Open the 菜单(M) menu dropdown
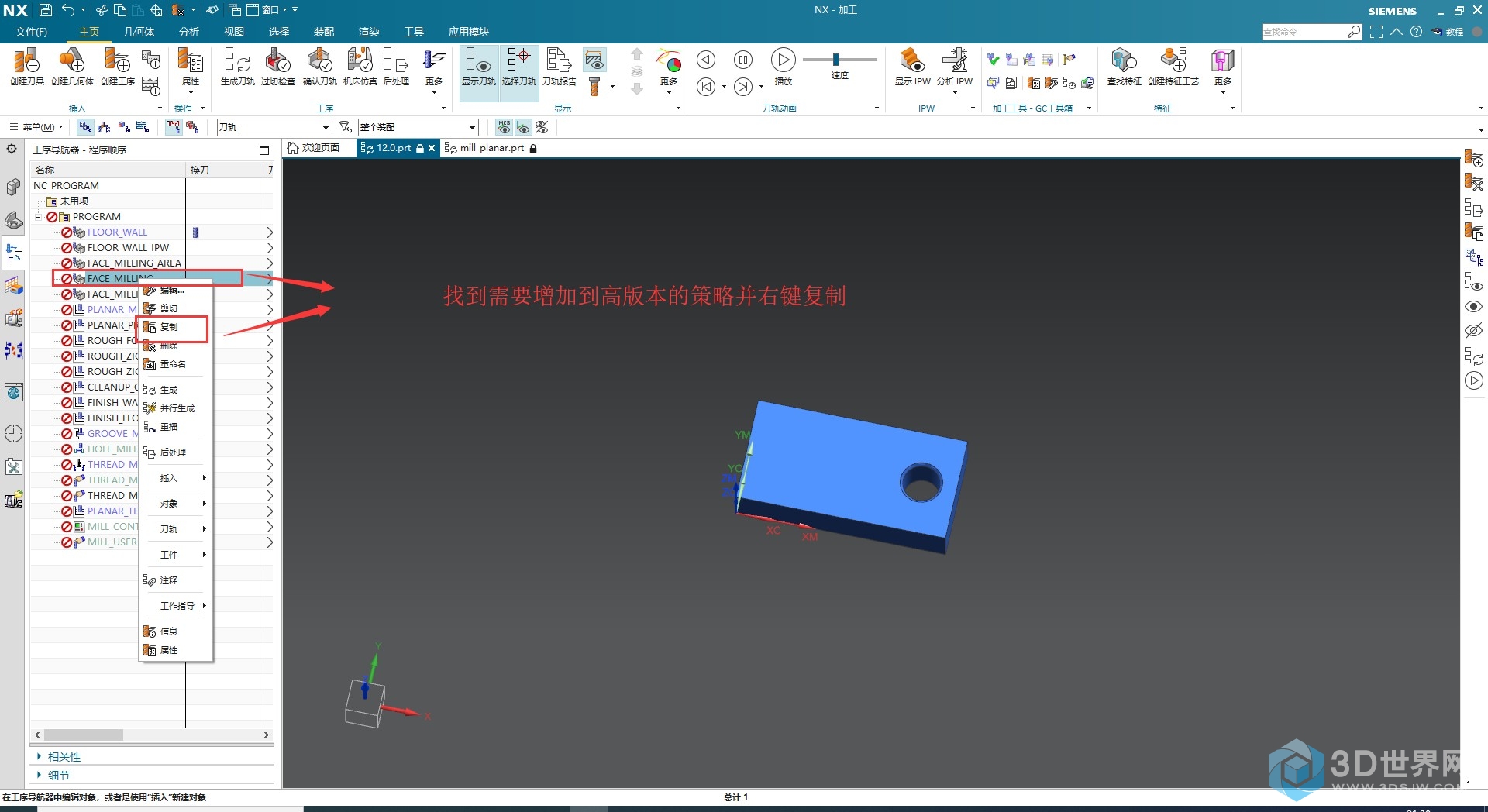Viewport: 1488px width, 812px height. click(36, 127)
